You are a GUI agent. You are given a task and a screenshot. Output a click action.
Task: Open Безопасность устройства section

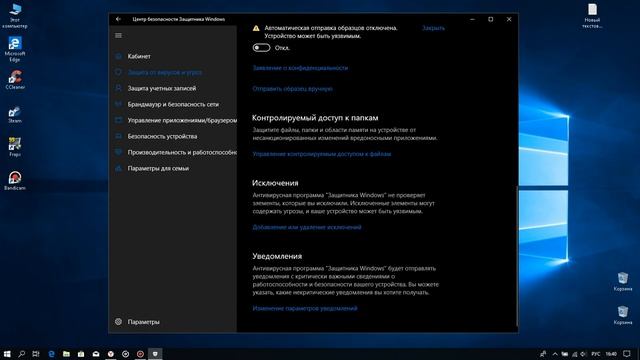pos(162,136)
